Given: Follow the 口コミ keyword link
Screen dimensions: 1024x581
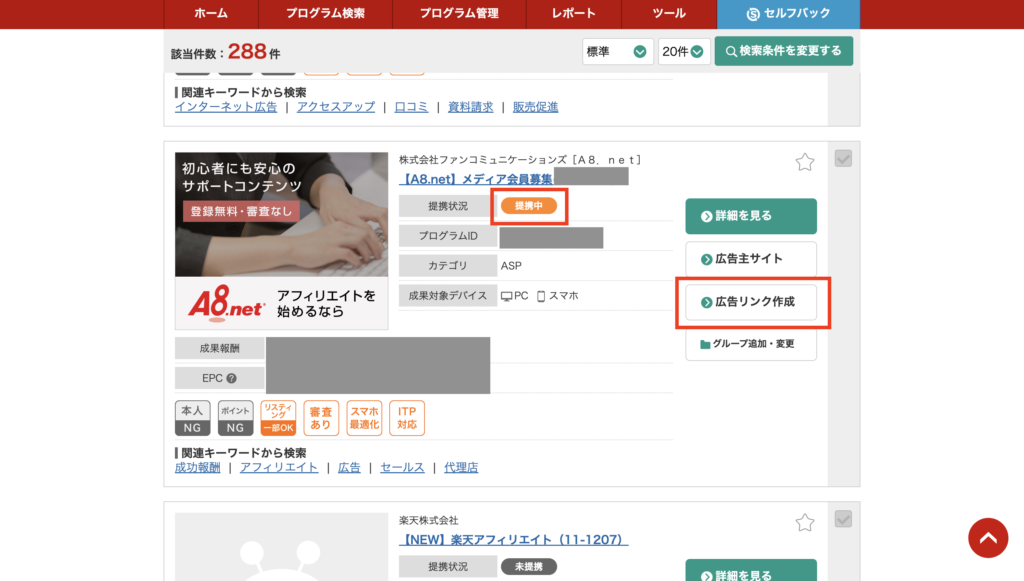Looking at the screenshot, I should [x=411, y=107].
